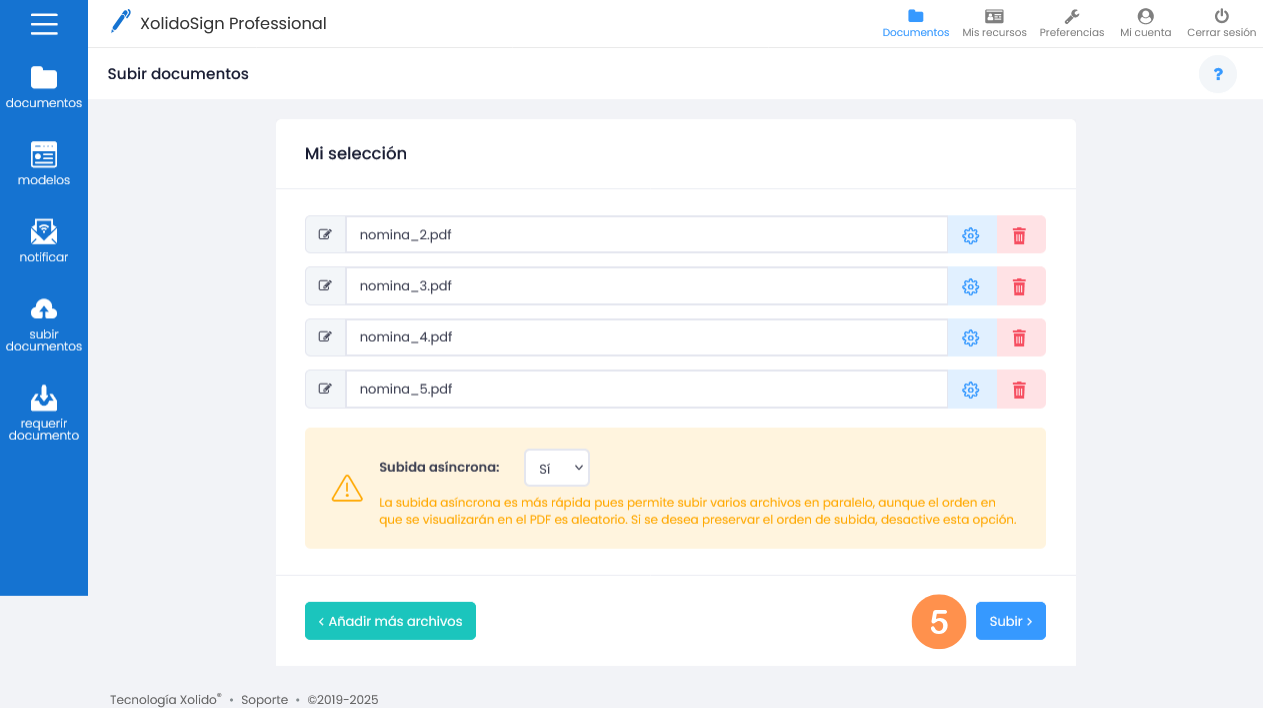Switch to the Mis recursos tab

(x=994, y=22)
